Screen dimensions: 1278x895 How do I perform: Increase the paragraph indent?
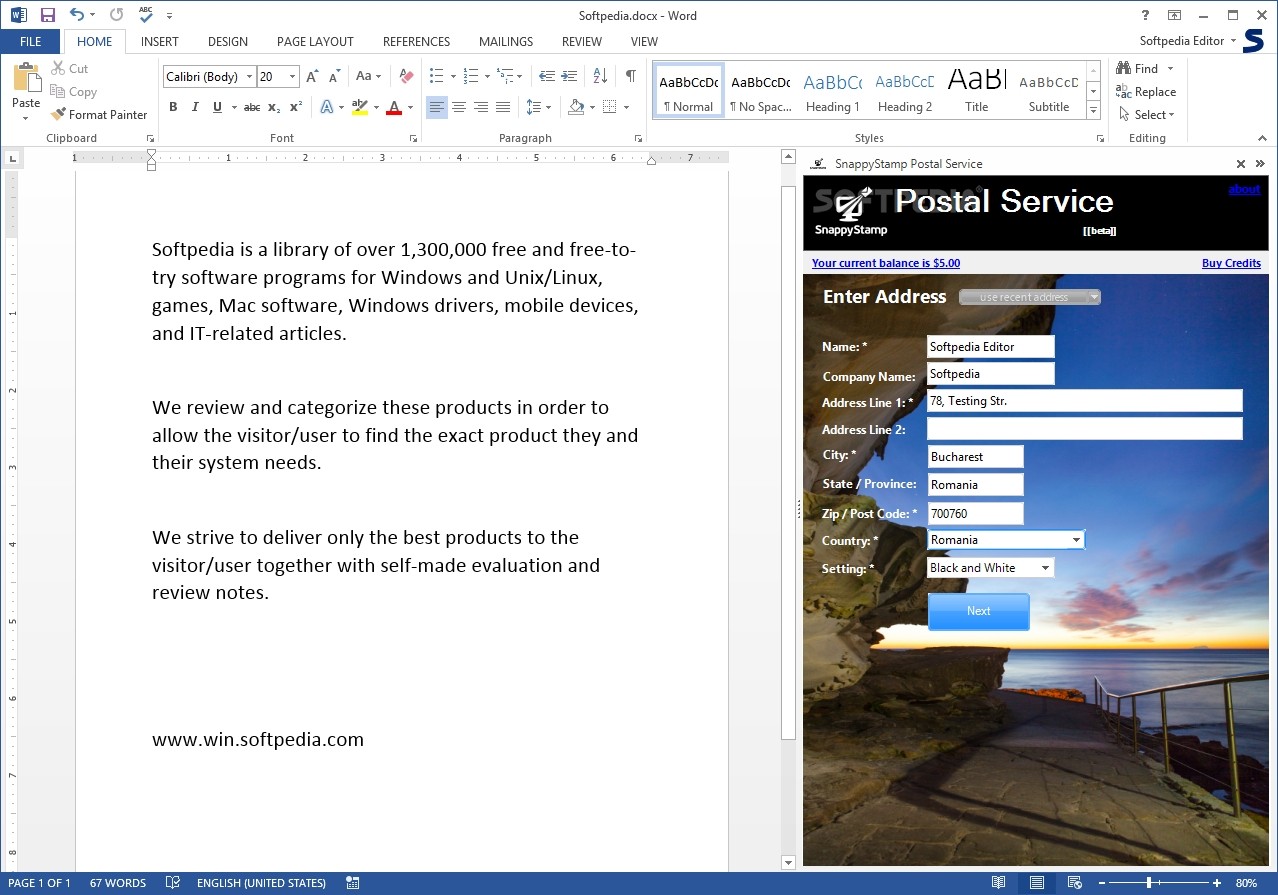pyautogui.click(x=569, y=77)
